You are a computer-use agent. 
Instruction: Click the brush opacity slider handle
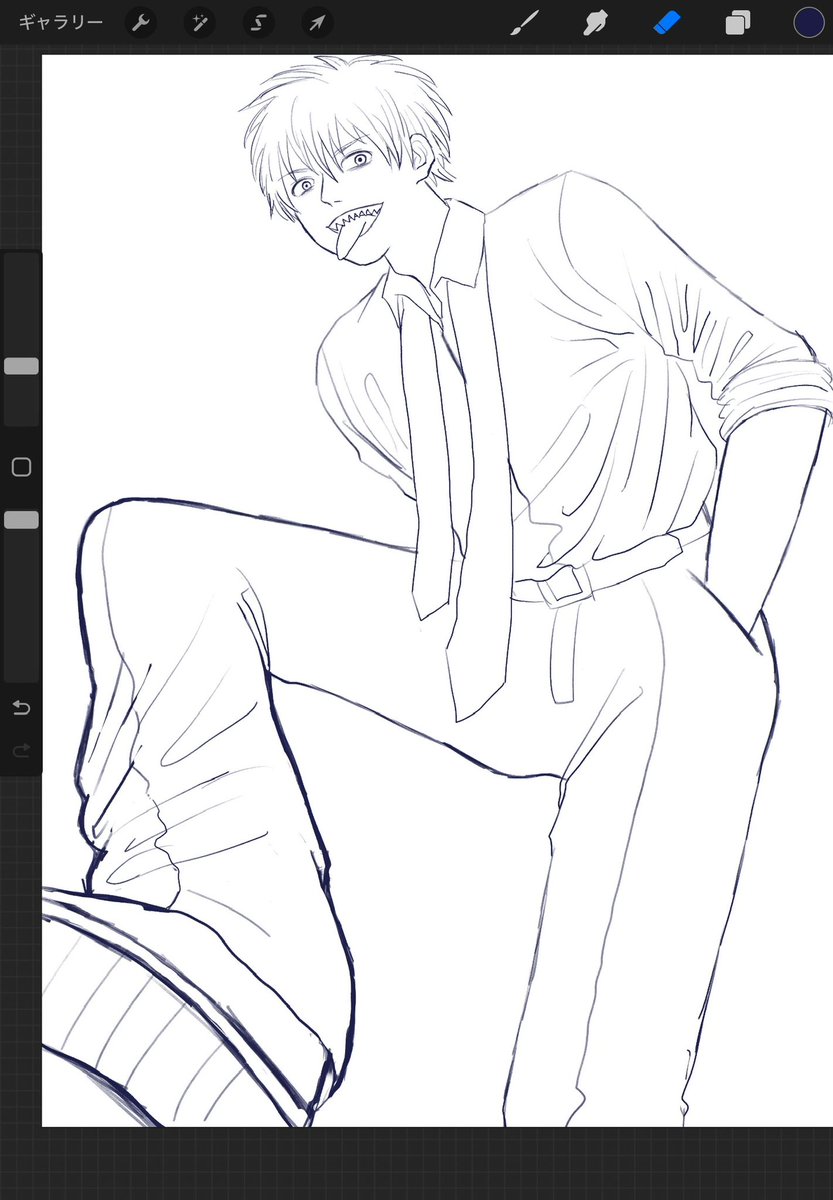click(x=21, y=520)
